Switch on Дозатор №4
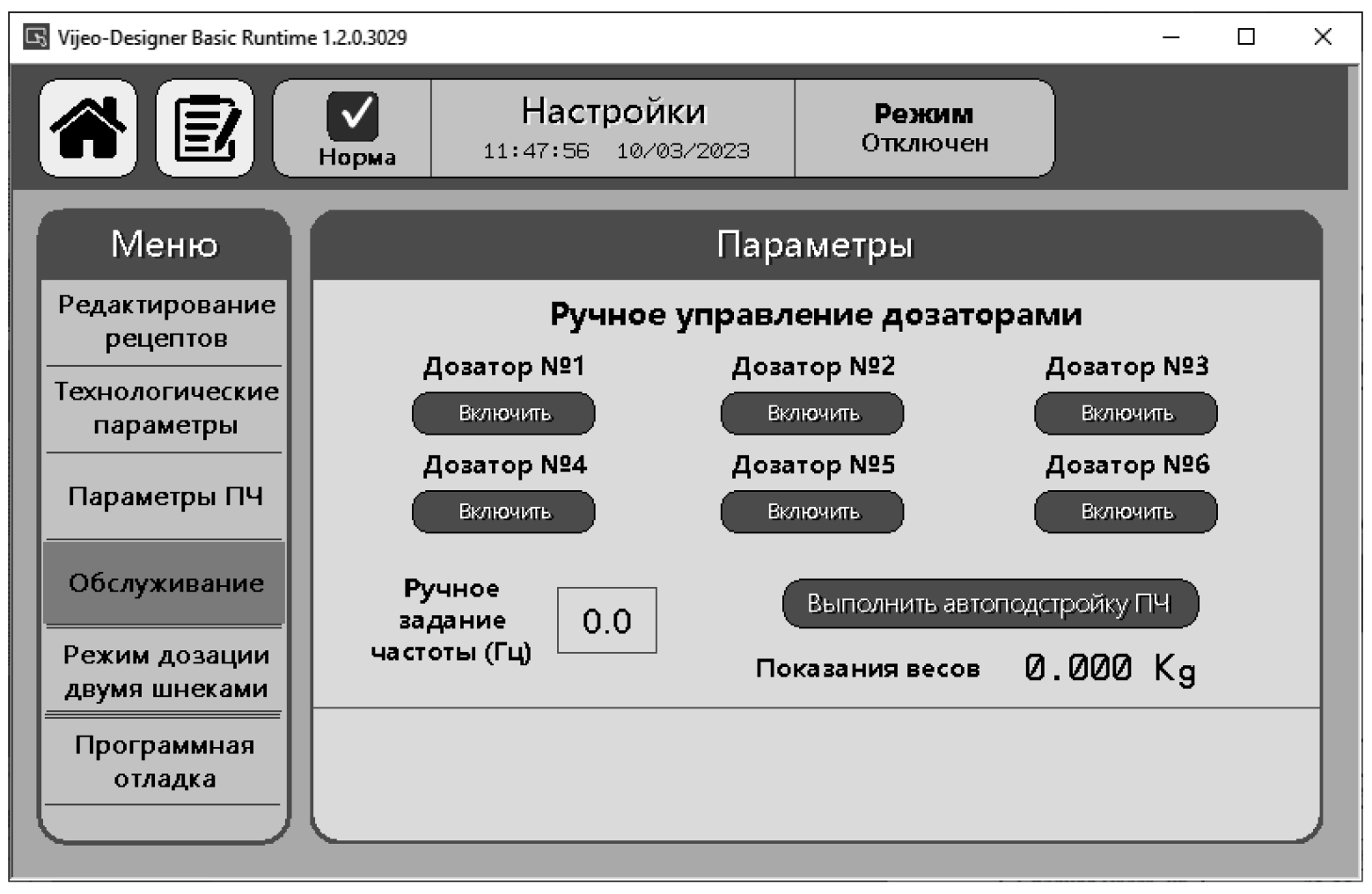 click(x=503, y=512)
